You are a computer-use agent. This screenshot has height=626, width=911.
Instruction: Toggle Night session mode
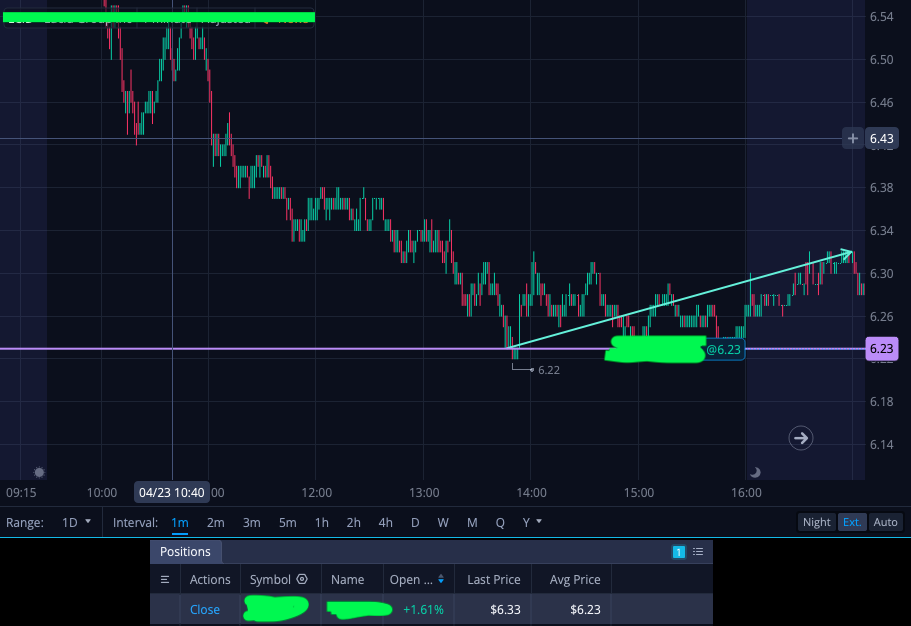(816, 522)
